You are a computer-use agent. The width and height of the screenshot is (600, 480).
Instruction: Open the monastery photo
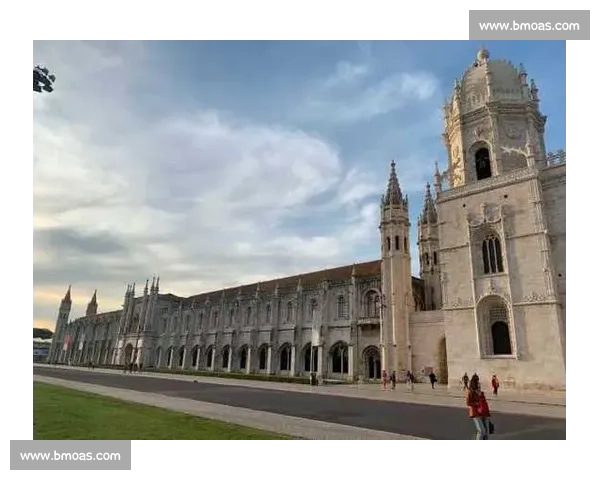tap(300, 240)
